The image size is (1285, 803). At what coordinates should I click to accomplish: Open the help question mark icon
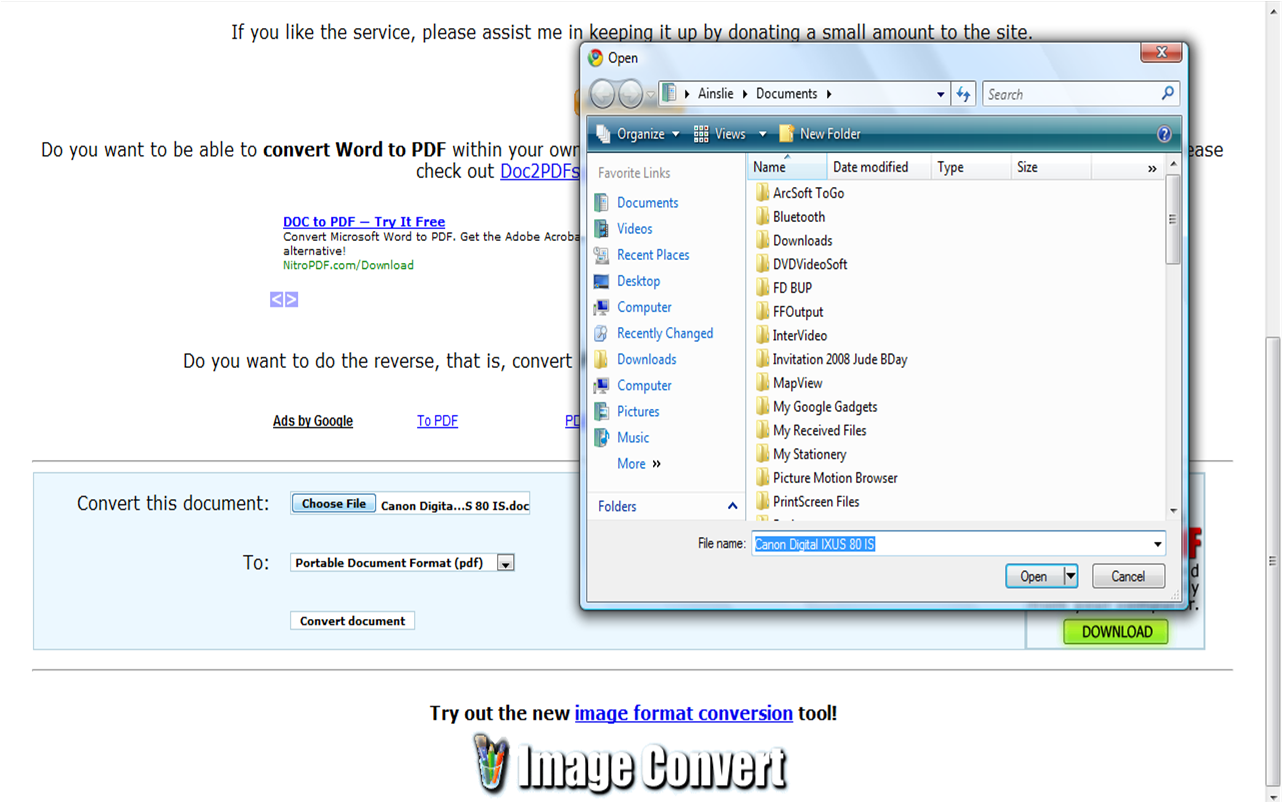1163,134
